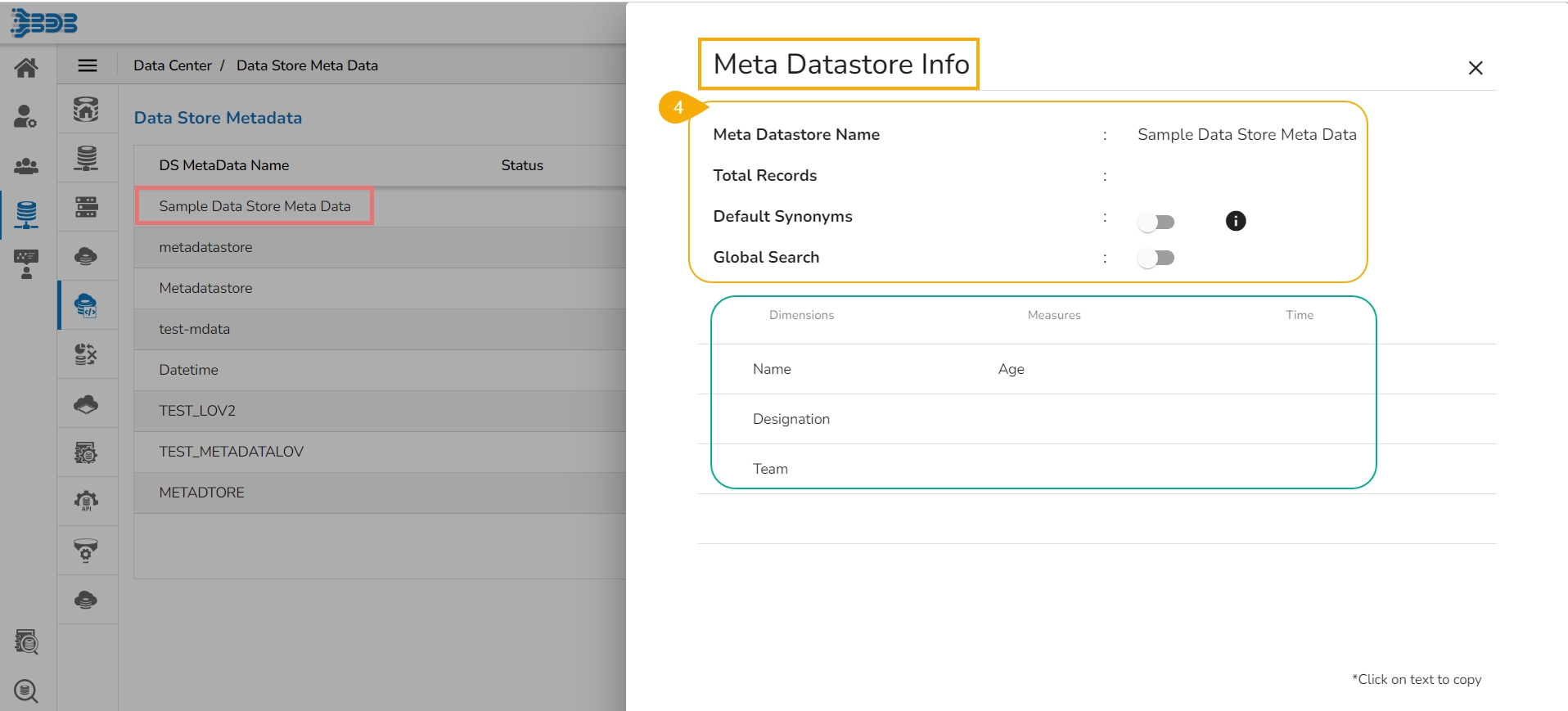Click the presenter chart icon in sidebar
The width and height of the screenshot is (1568, 711).
point(26,263)
